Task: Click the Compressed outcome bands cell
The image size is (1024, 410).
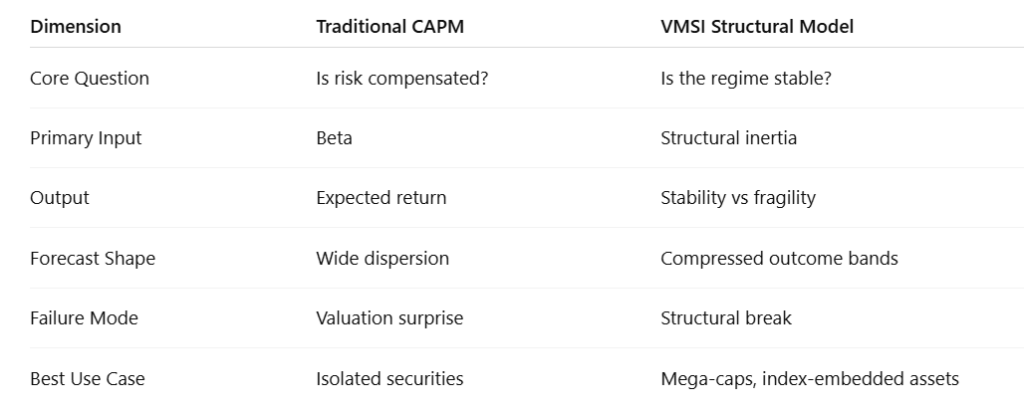Action: coord(779,259)
